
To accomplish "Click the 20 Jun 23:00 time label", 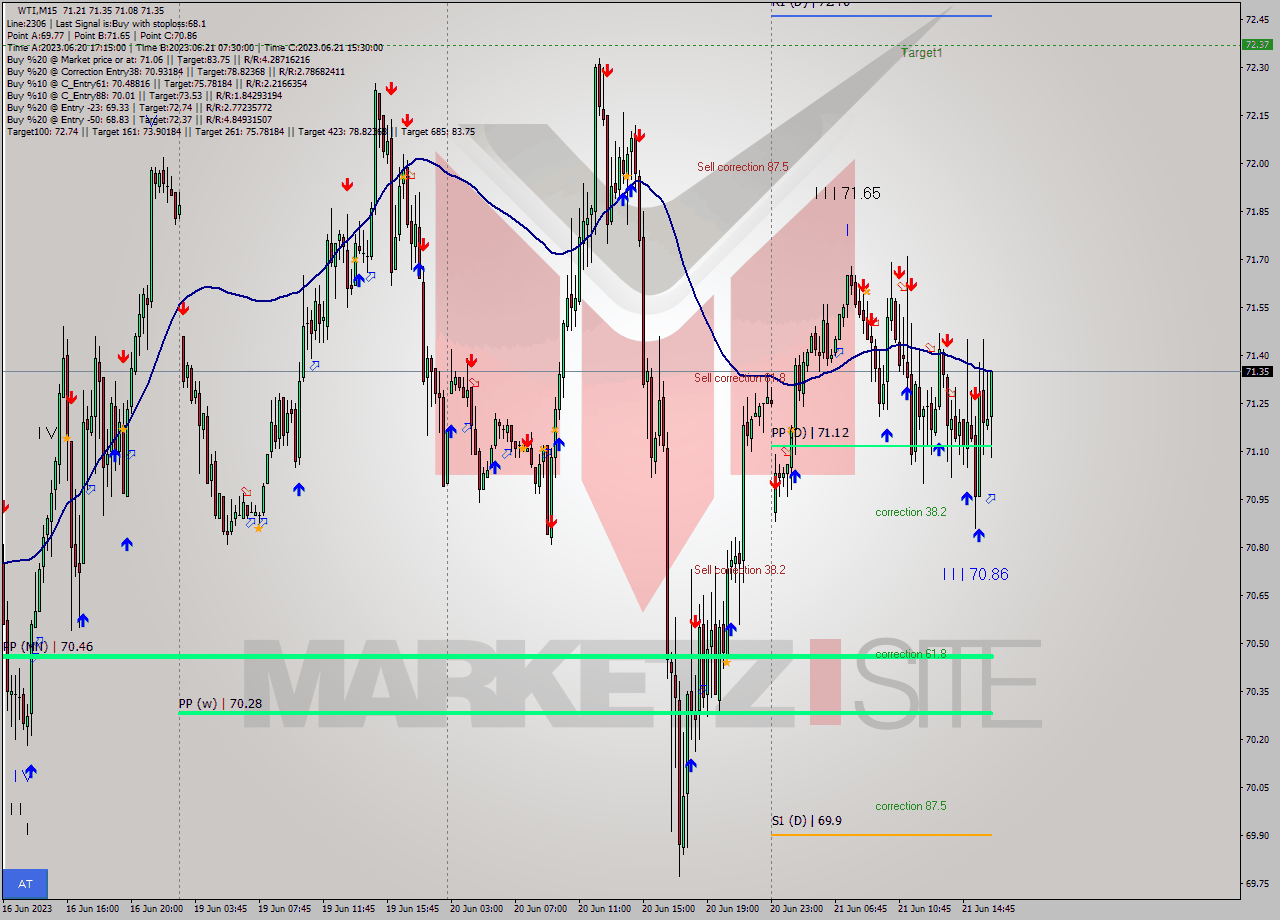I will (x=796, y=909).
